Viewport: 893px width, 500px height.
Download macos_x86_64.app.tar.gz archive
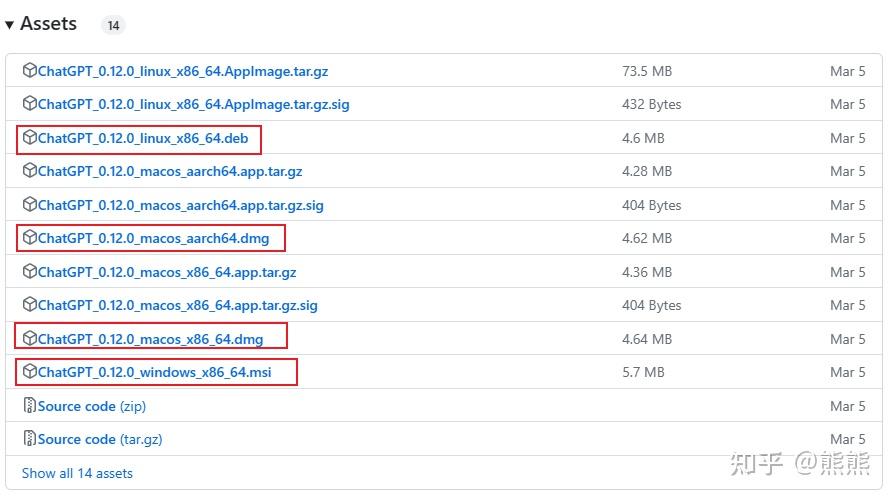tap(167, 272)
